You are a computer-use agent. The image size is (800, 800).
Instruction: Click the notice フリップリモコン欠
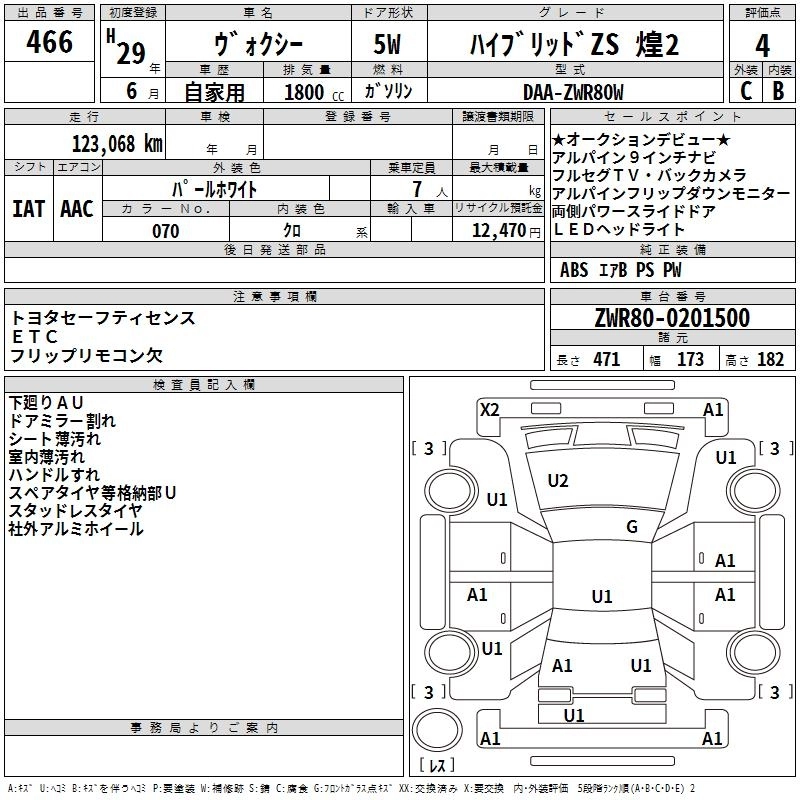click(86, 356)
